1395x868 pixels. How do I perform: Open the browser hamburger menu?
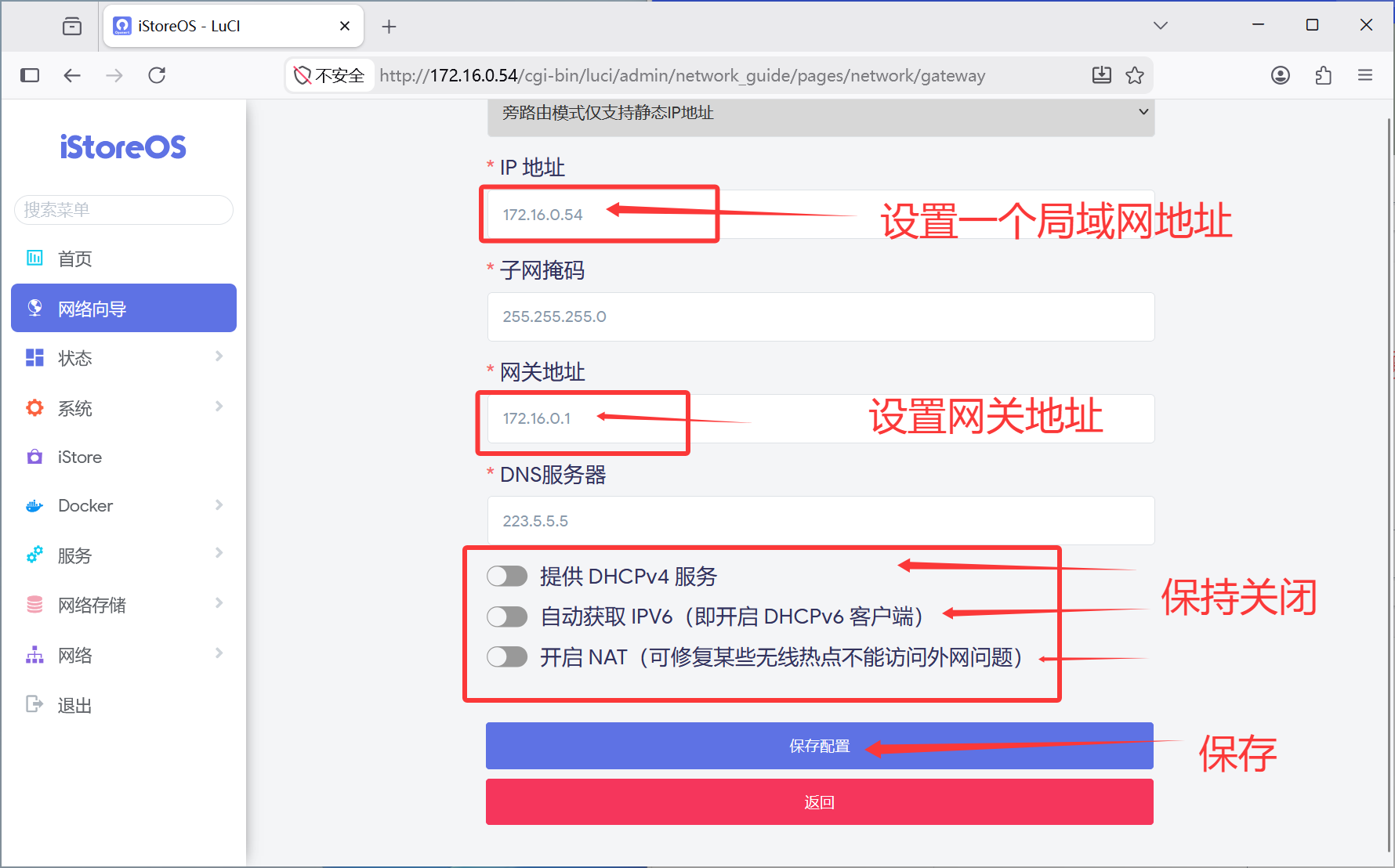(1365, 75)
